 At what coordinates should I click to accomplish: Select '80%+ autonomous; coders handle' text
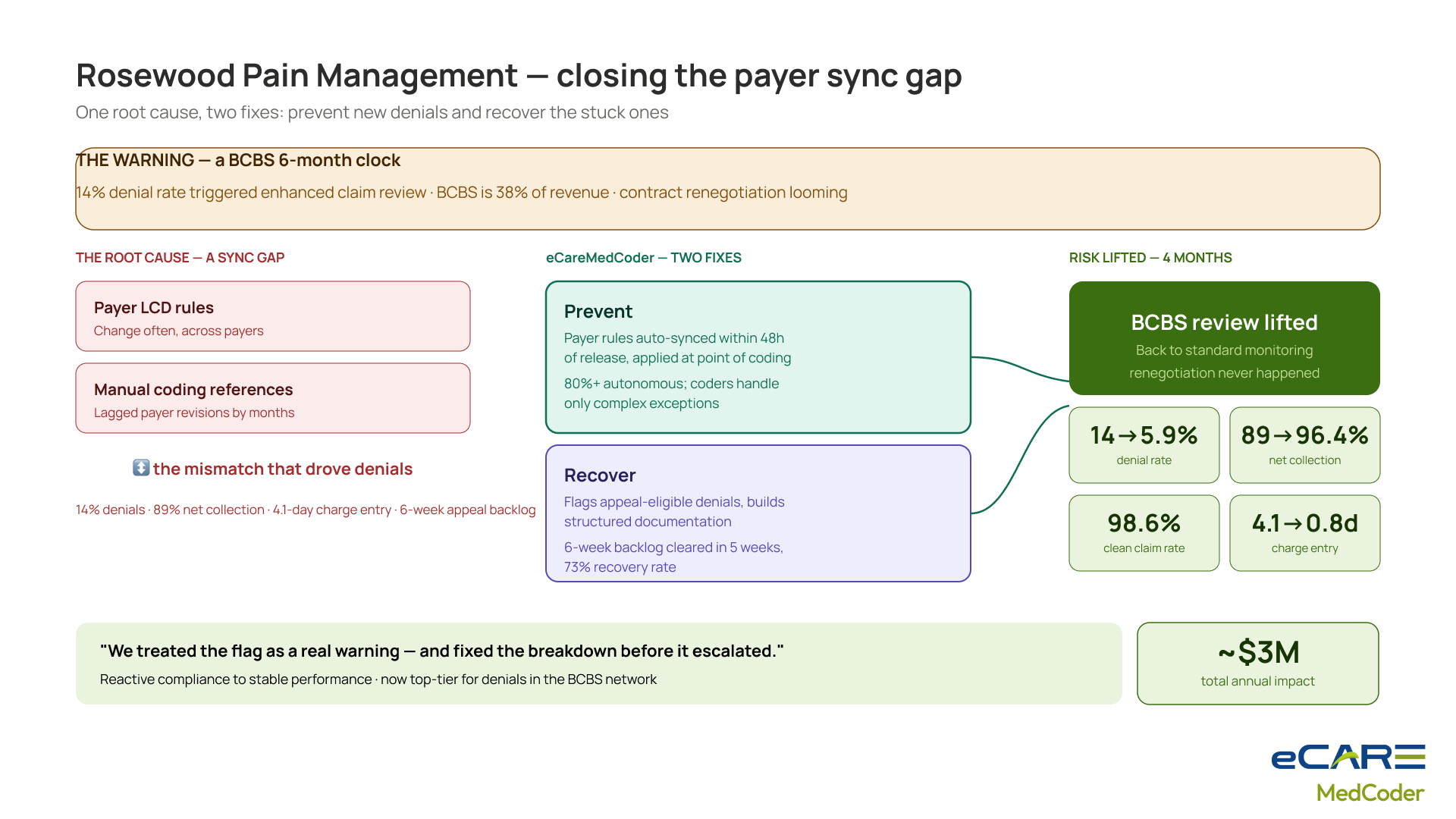(x=671, y=384)
